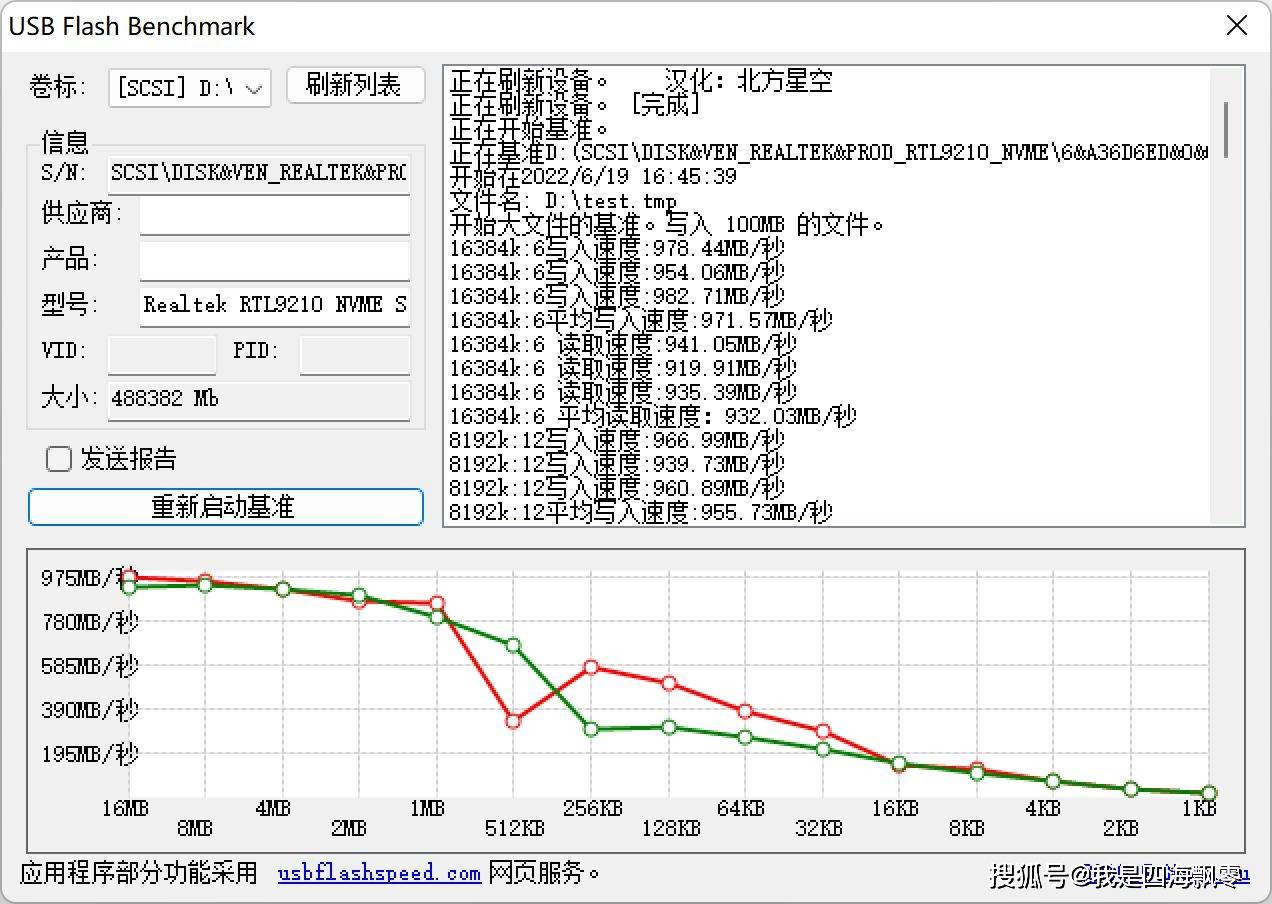Click the 512KB chart axis label
This screenshot has width=1272, height=904.
(x=515, y=828)
